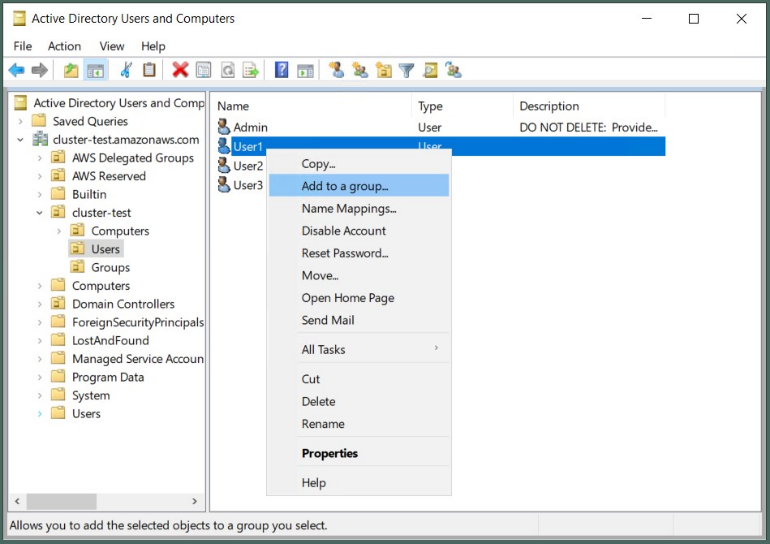Click the Refresh toolbar icon

tap(227, 70)
